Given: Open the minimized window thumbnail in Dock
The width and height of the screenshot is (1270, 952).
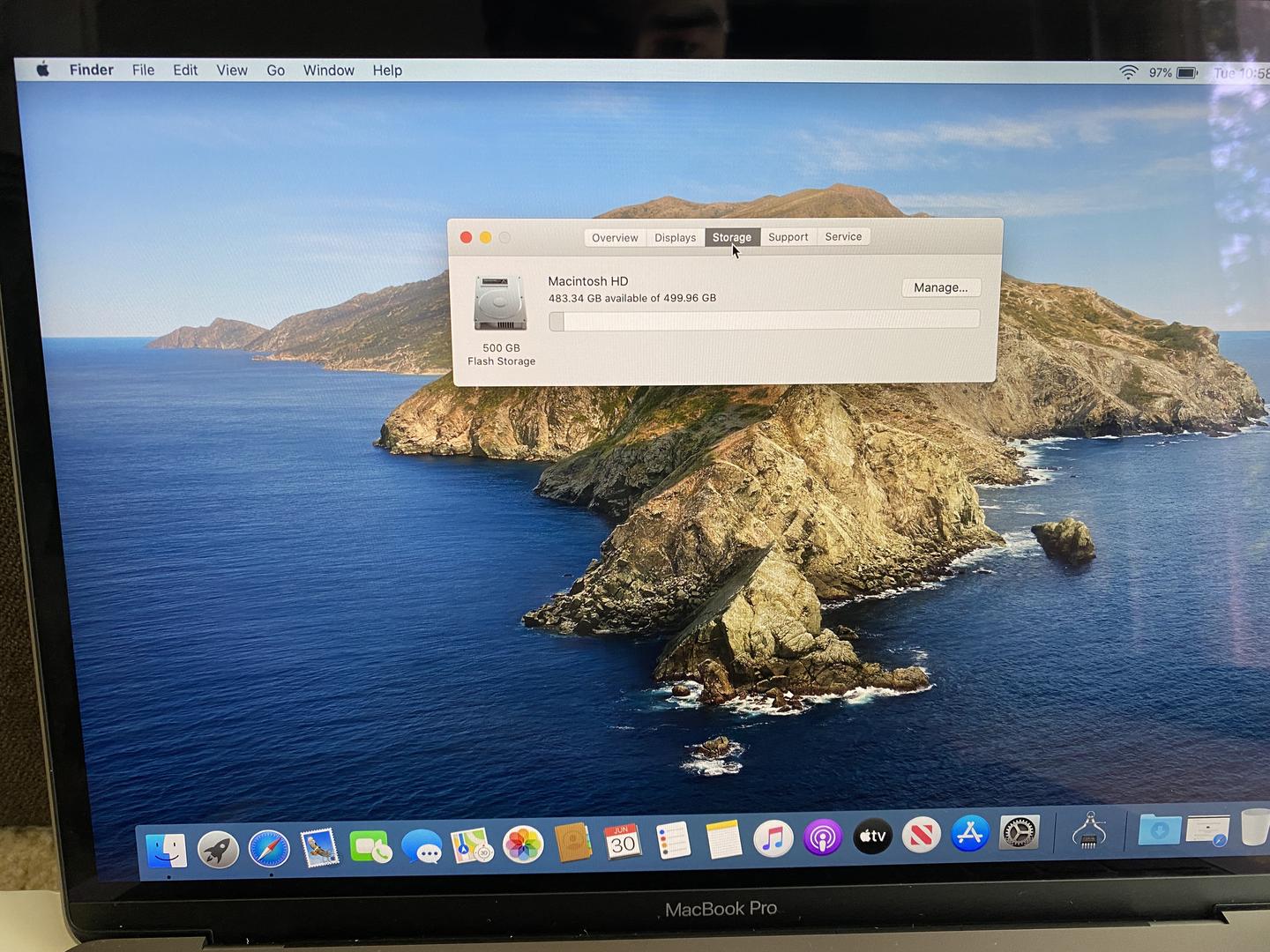Looking at the screenshot, I should pyautogui.click(x=1207, y=829).
